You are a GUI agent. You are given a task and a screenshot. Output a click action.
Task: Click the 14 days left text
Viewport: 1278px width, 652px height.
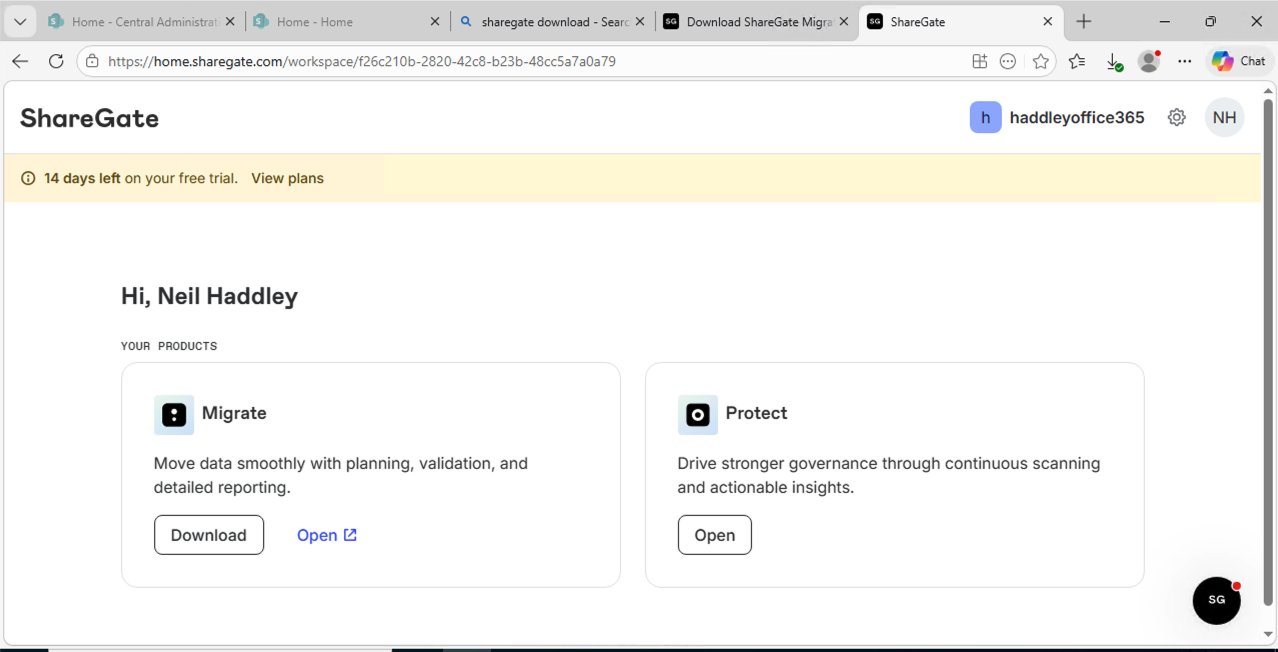(x=82, y=178)
